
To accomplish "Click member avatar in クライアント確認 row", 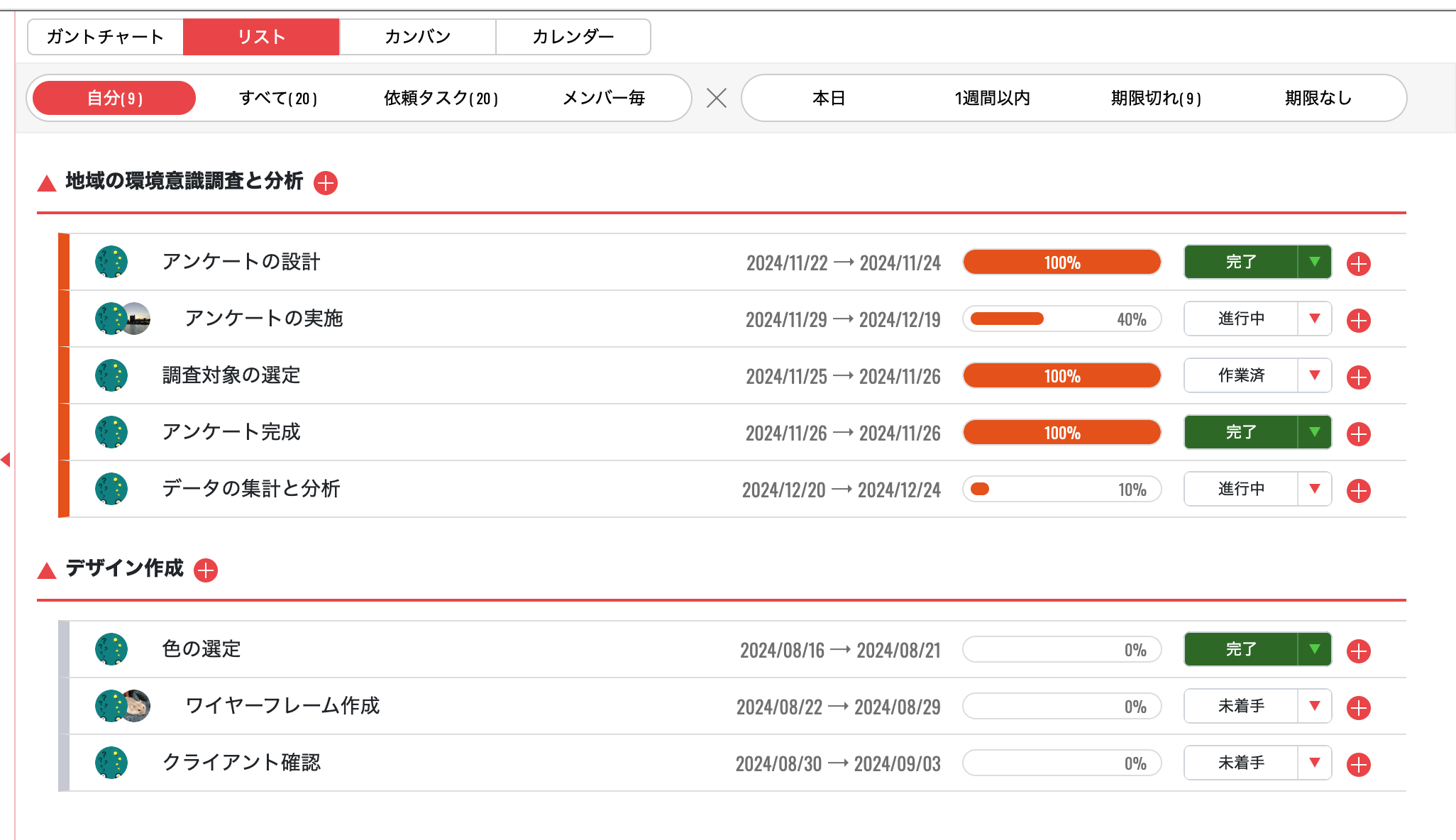I will 111,763.
